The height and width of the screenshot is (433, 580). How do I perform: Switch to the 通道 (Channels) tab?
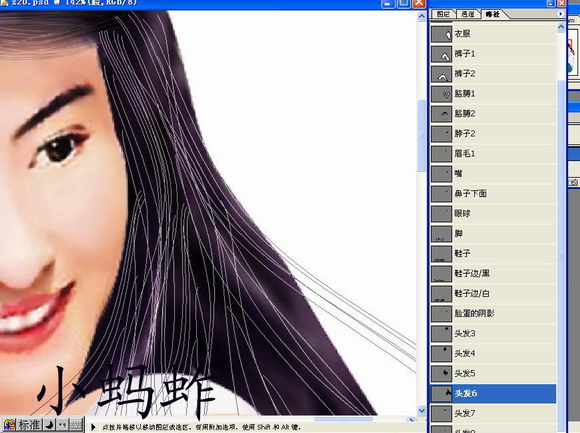click(x=468, y=14)
